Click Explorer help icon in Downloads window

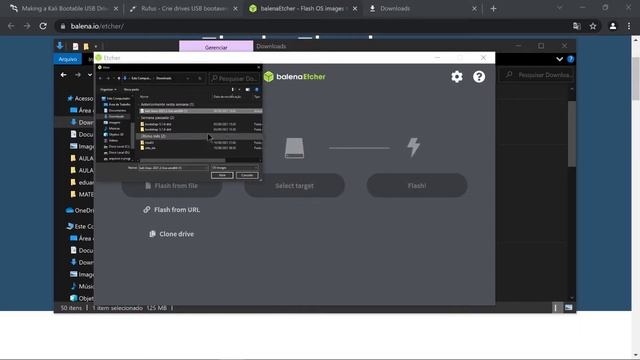571,59
